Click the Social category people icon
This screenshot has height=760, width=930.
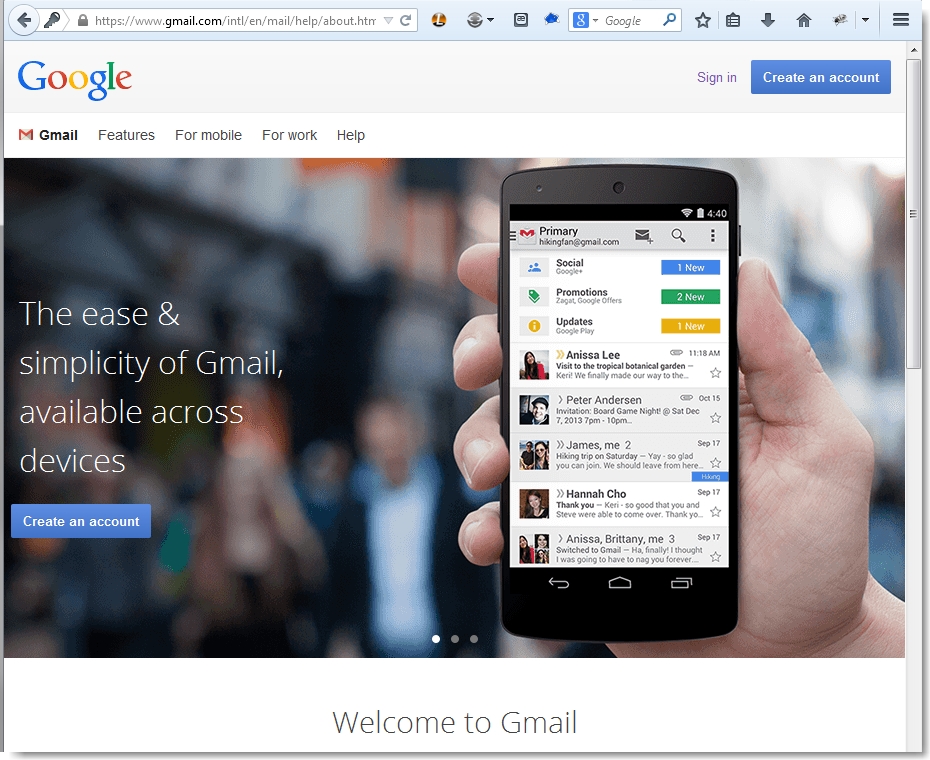pos(534,268)
